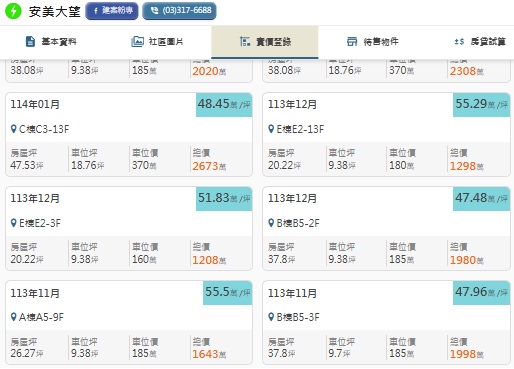Switch to the 社區圖片 tab
This screenshot has width=514, height=369.
click(158, 42)
